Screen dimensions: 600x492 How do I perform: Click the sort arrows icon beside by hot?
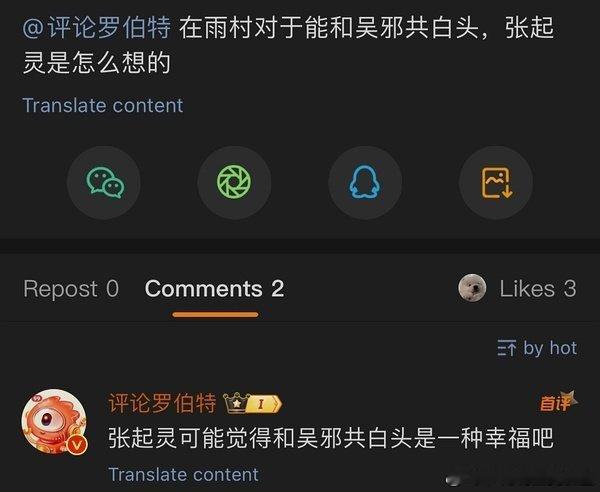click(x=507, y=348)
